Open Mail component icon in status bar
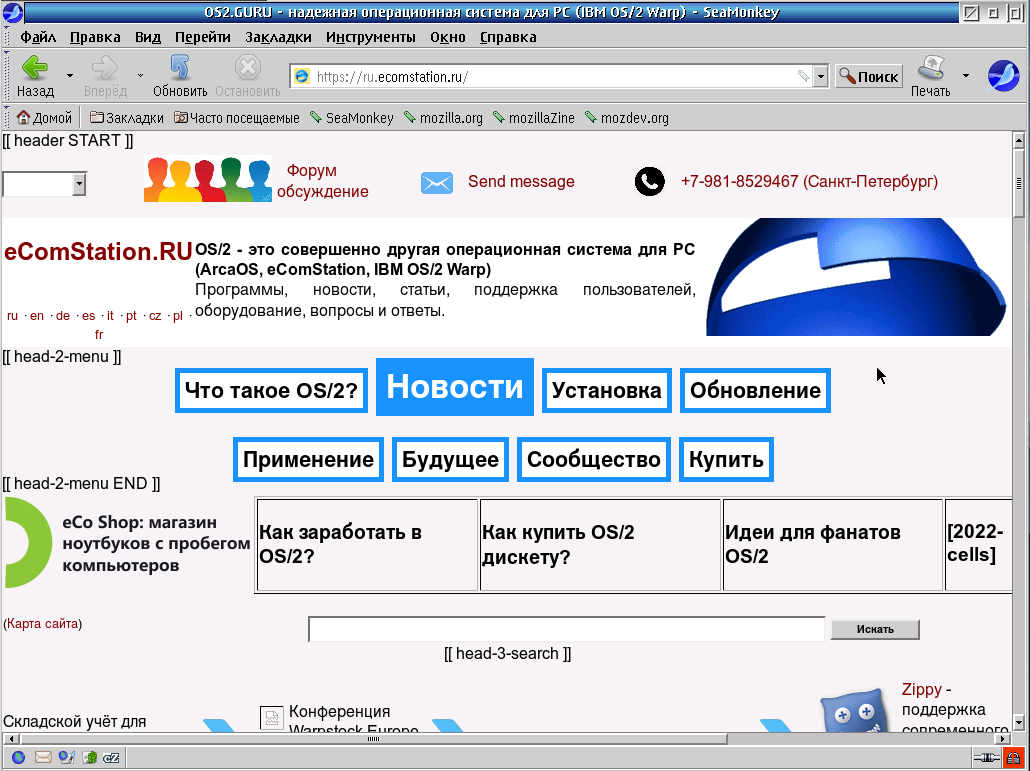 [x=43, y=757]
